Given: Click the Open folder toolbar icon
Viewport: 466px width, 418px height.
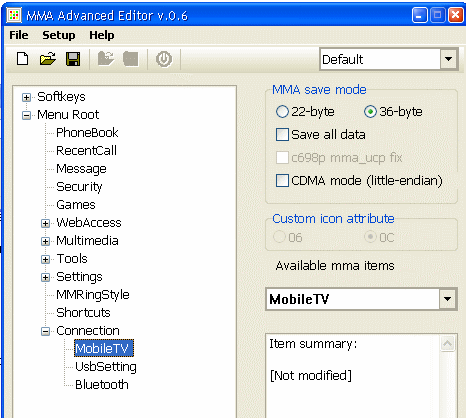Looking at the screenshot, I should coord(48,59).
